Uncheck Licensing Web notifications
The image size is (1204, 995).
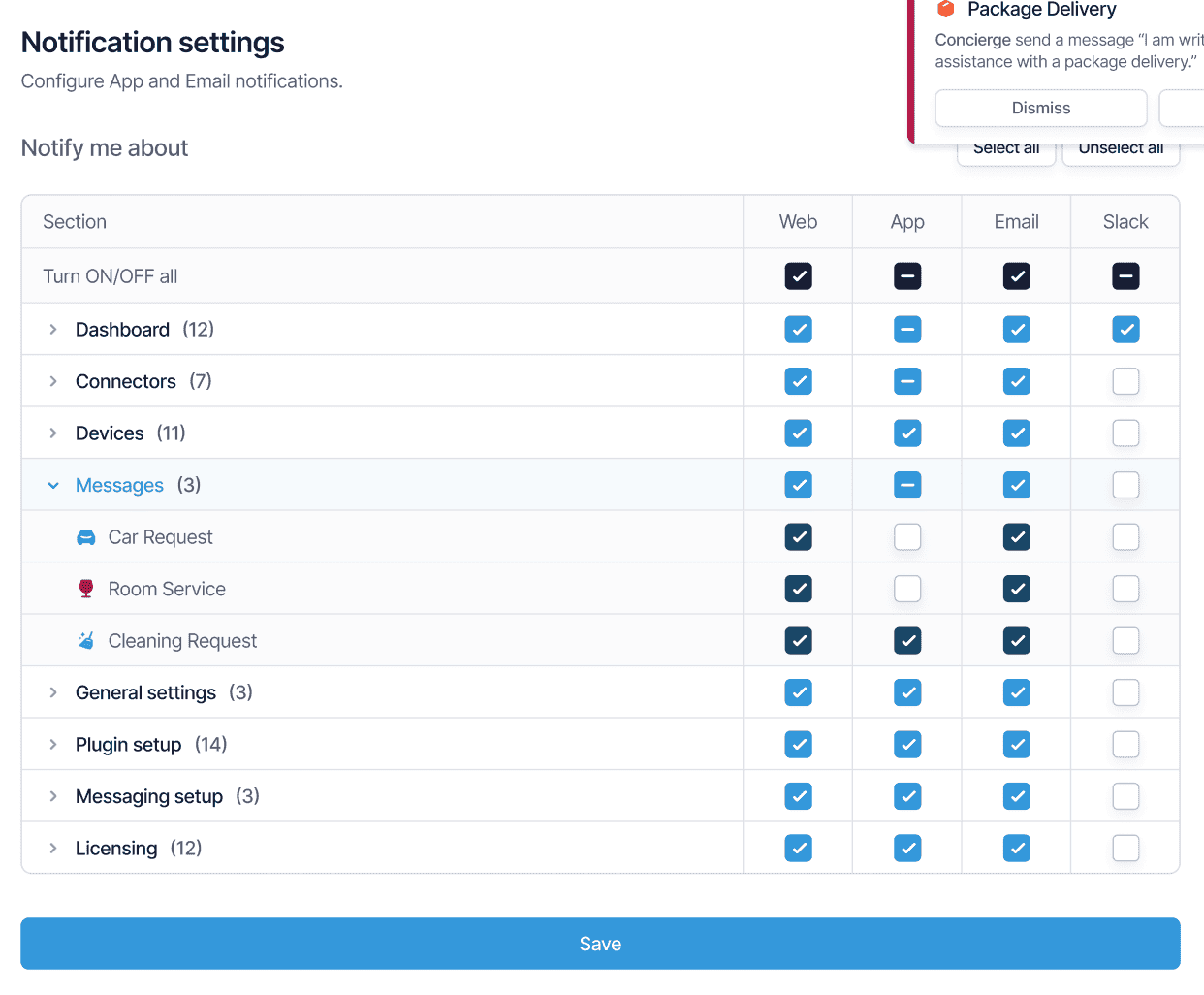pyautogui.click(x=798, y=849)
